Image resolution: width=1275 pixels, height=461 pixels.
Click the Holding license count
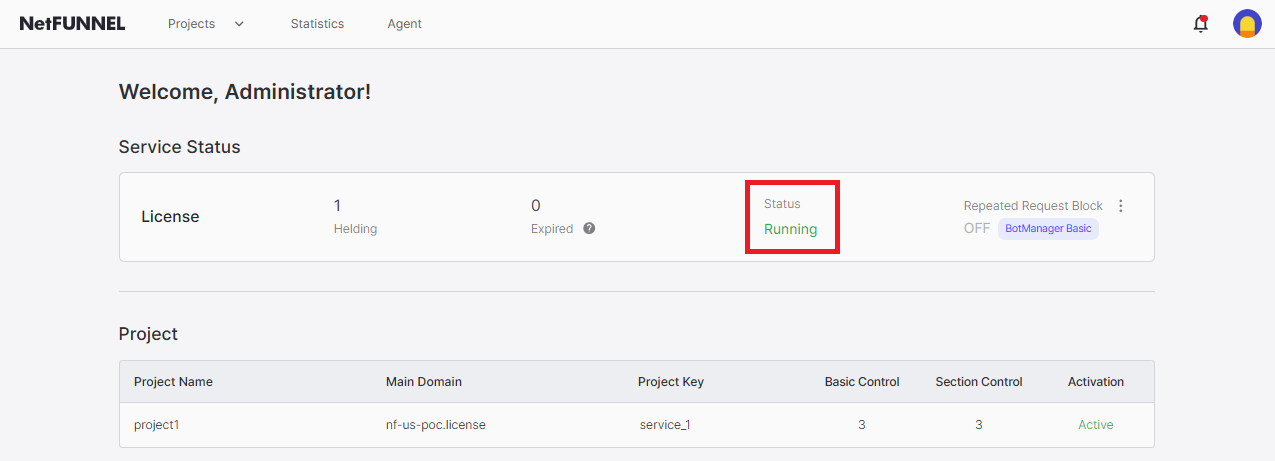coord(337,206)
